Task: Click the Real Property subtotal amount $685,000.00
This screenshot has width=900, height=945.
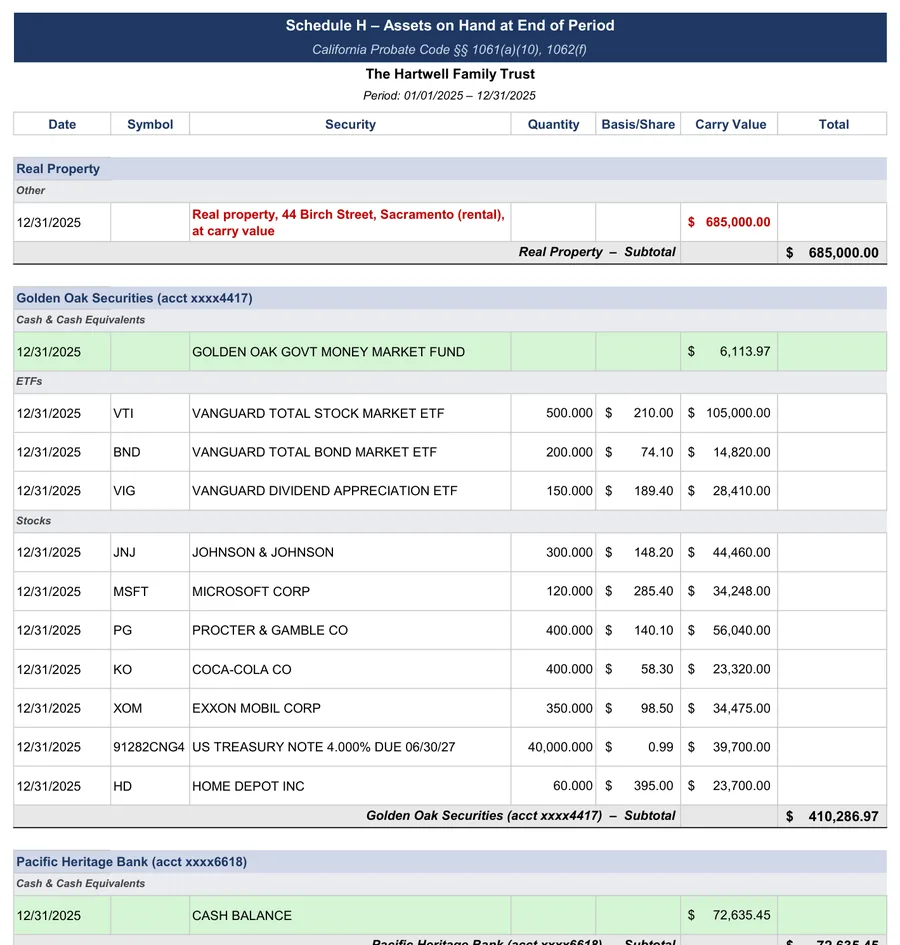Action: pyautogui.click(x=832, y=253)
